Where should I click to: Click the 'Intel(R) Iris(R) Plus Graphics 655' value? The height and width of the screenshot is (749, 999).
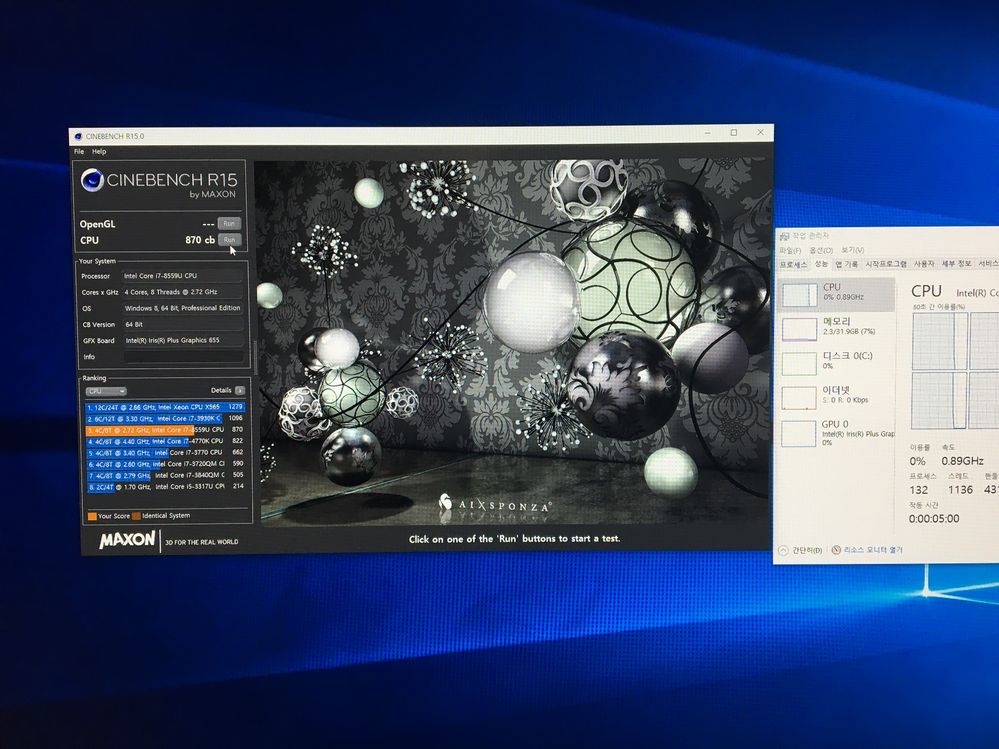tap(183, 340)
